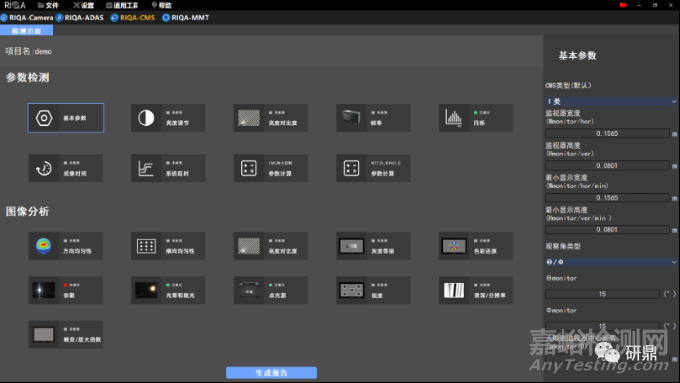
Task: Open checkerboard contrast tile under 图像分析 section
Action: [271, 246]
